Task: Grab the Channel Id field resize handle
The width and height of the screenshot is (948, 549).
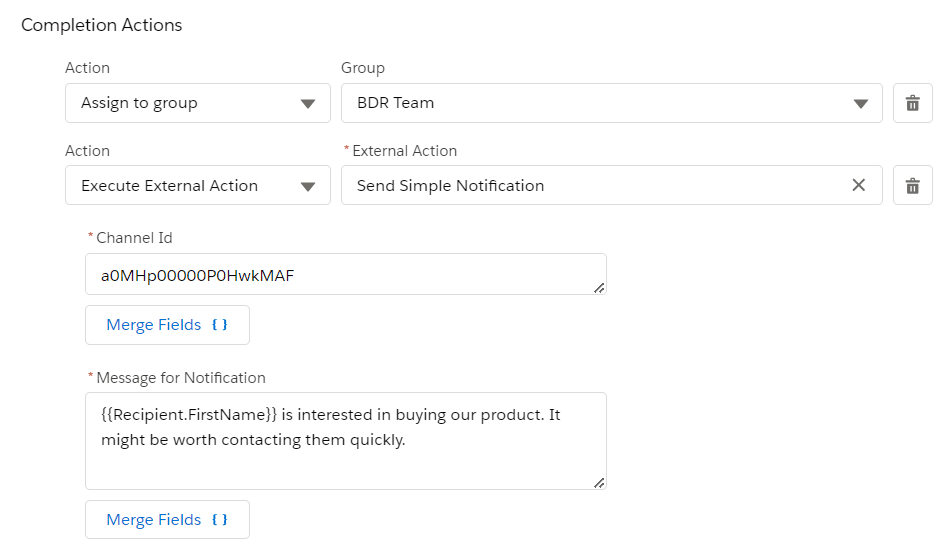Action: click(599, 288)
